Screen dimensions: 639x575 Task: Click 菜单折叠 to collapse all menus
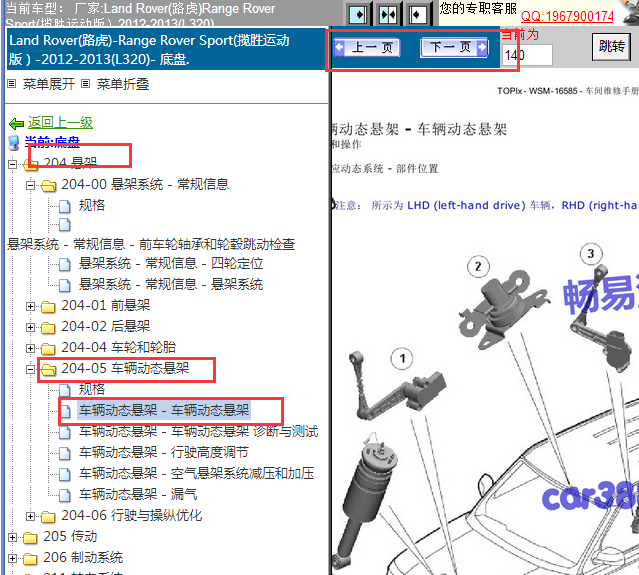click(123, 84)
